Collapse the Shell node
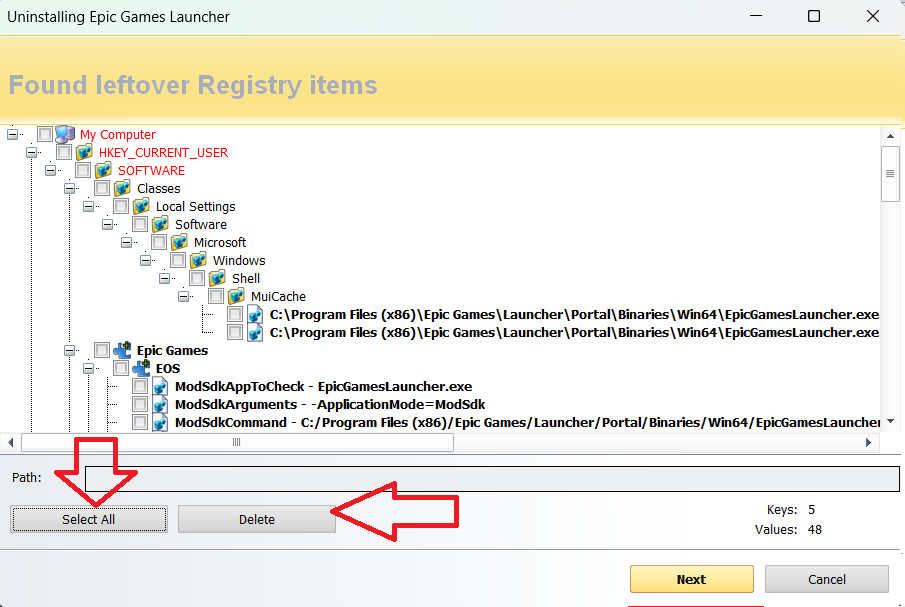This screenshot has width=905, height=607. click(x=164, y=278)
